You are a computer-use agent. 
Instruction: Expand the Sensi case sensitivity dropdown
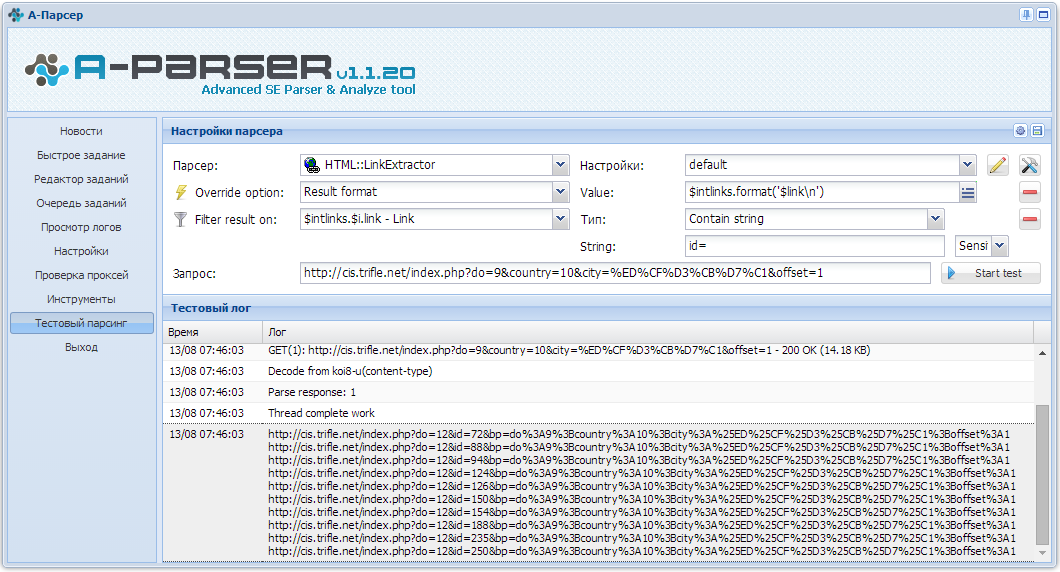(x=1000, y=246)
